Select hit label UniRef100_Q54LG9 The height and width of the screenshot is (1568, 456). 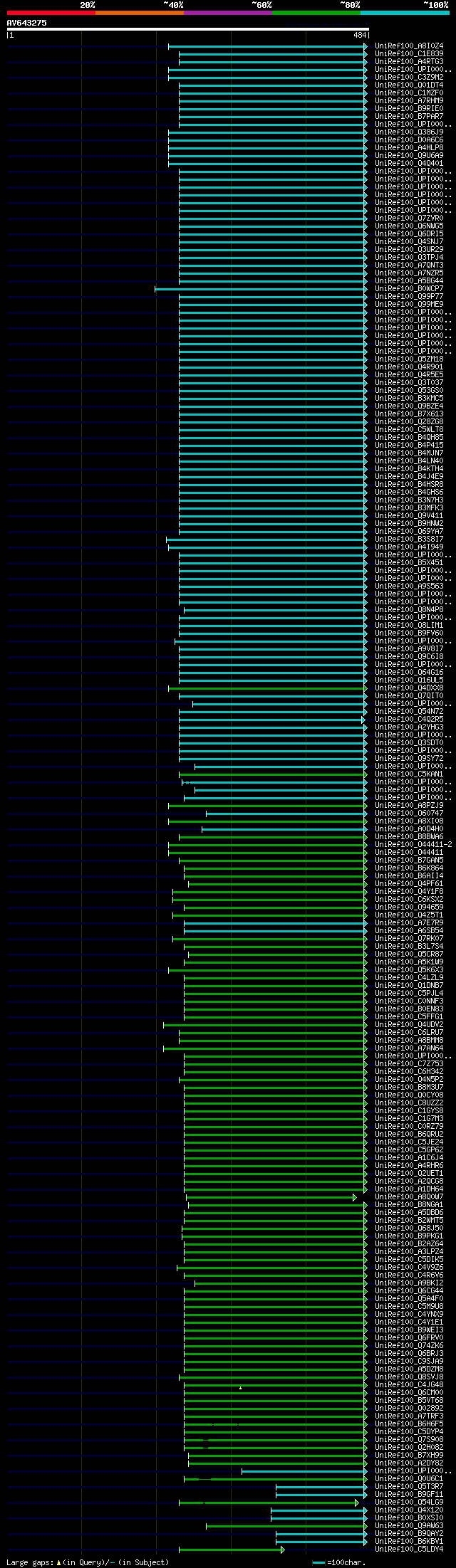click(409, 1502)
